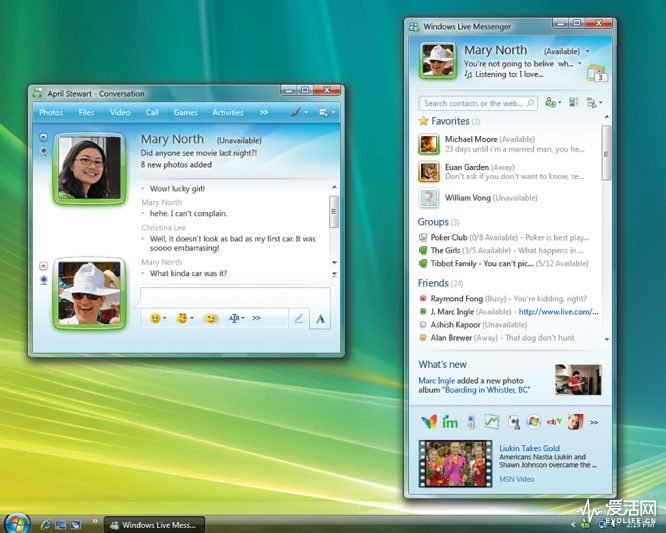Send a nudge with the nudge icon
666x533 pixels.
211,318
